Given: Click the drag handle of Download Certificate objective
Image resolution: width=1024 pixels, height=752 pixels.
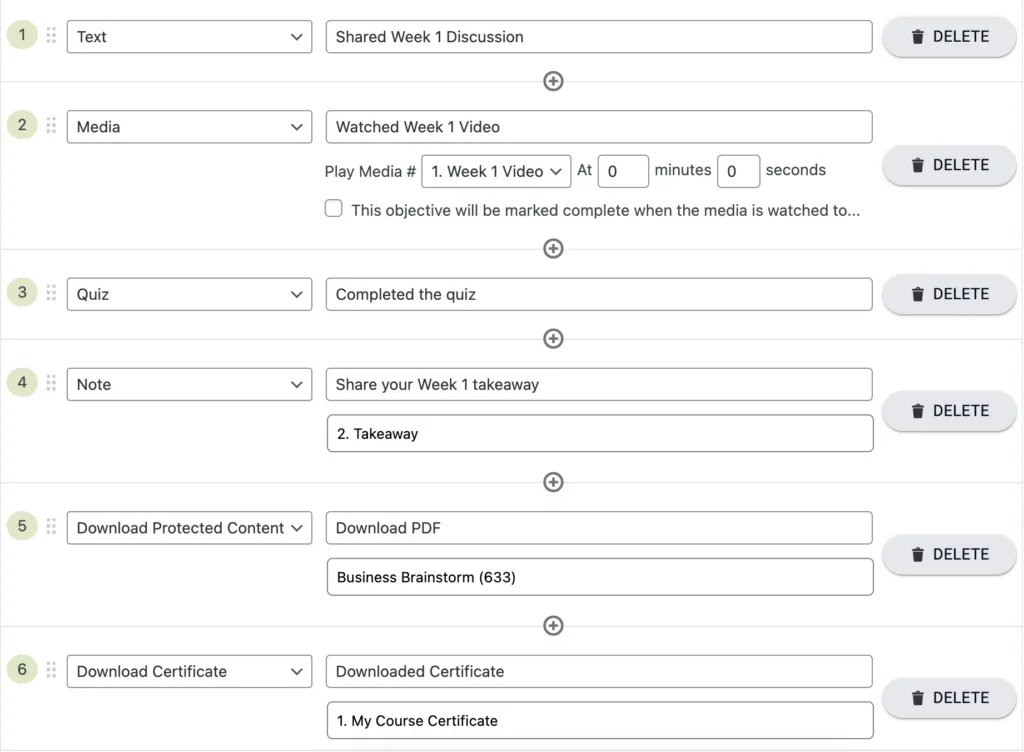Looking at the screenshot, I should 51,671.
